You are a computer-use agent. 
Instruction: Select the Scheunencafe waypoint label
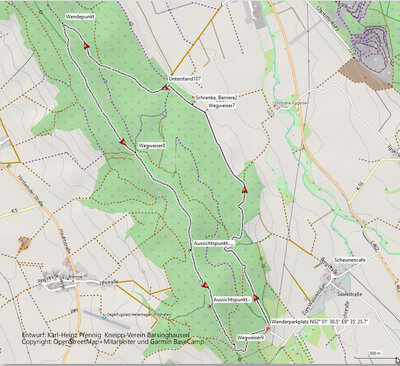[350, 260]
